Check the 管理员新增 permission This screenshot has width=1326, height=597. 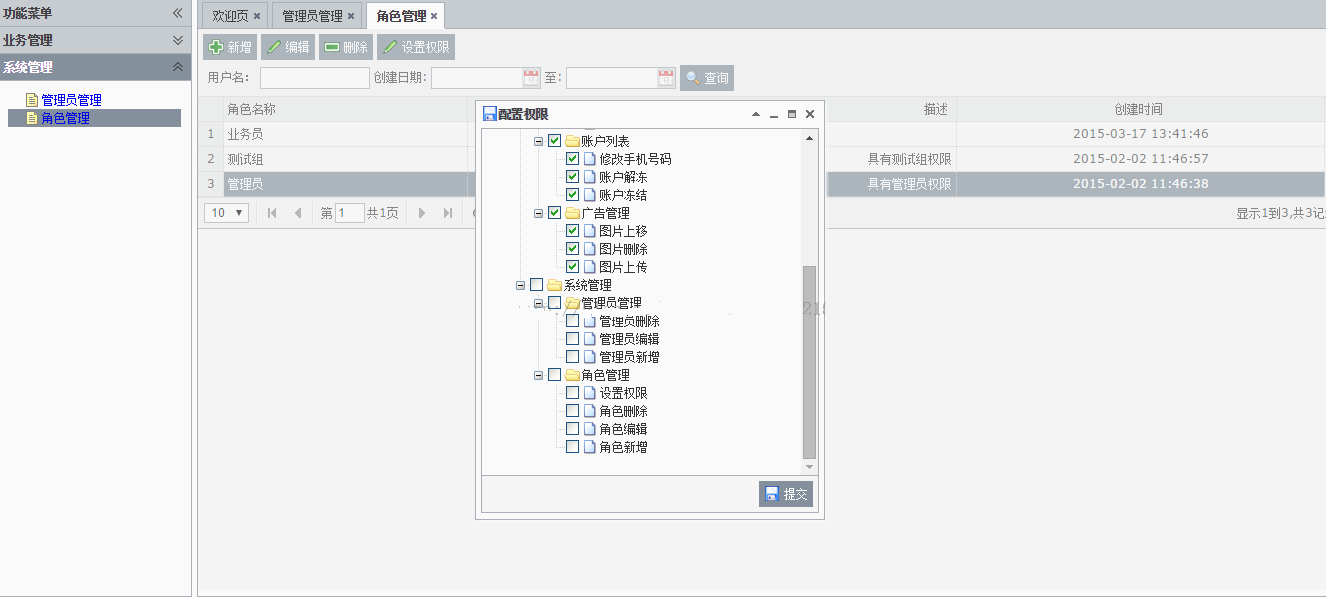(572, 357)
